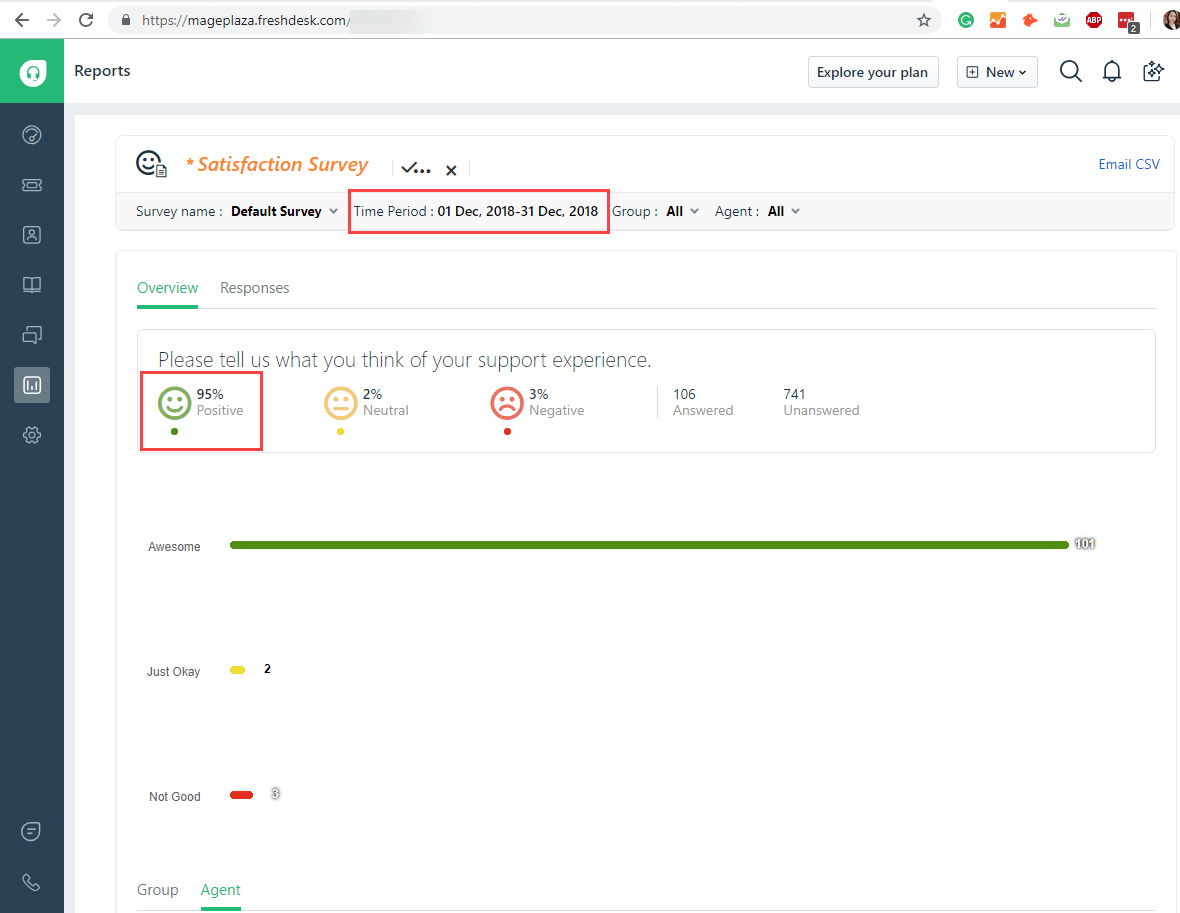Click the Satisfaction Survey report title
Image resolution: width=1180 pixels, height=913 pixels.
coord(282,164)
